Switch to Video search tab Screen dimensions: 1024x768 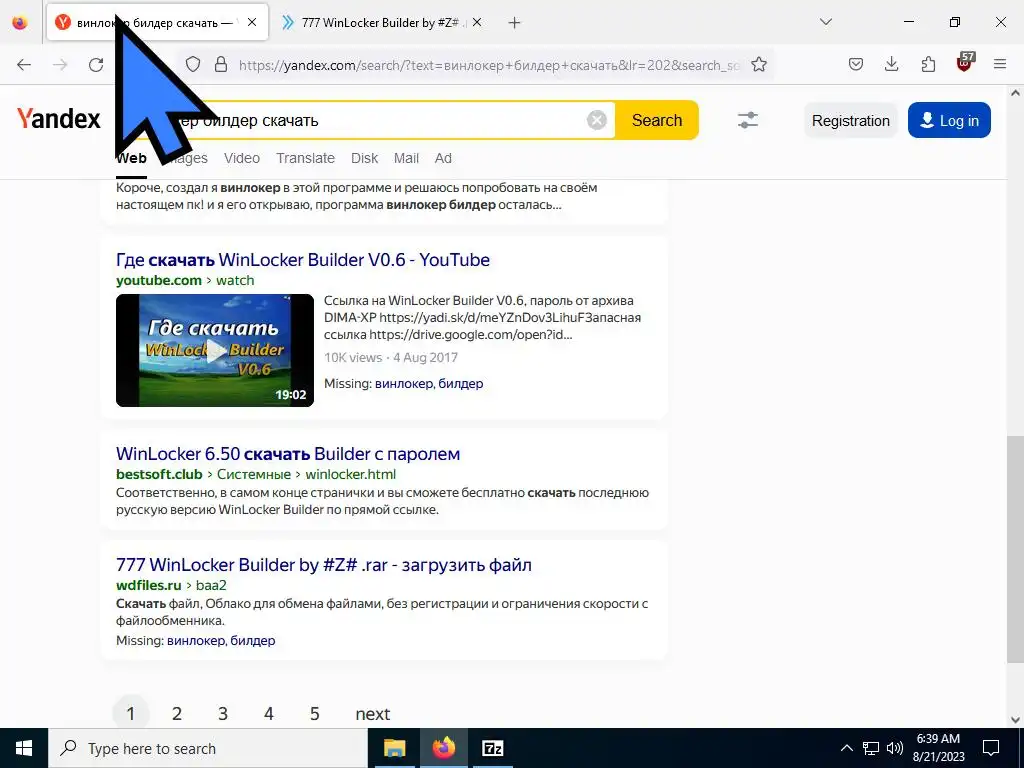point(242,159)
